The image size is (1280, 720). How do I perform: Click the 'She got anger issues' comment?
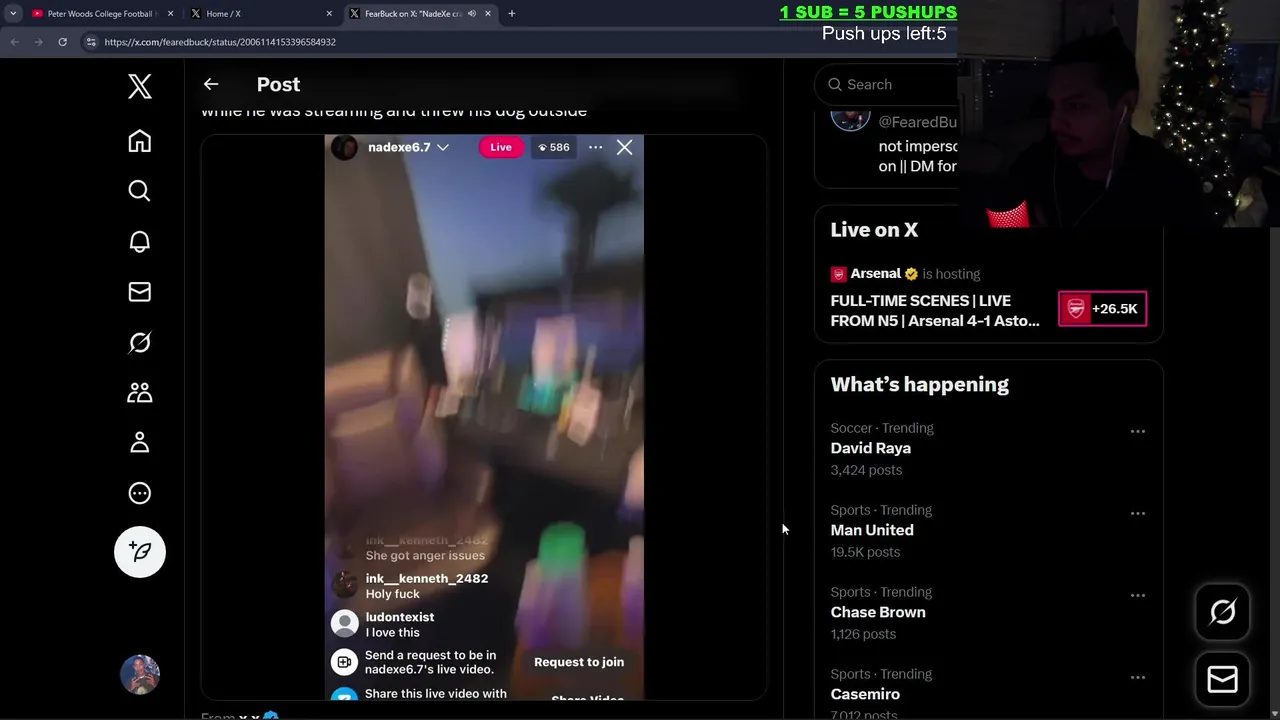coord(425,556)
